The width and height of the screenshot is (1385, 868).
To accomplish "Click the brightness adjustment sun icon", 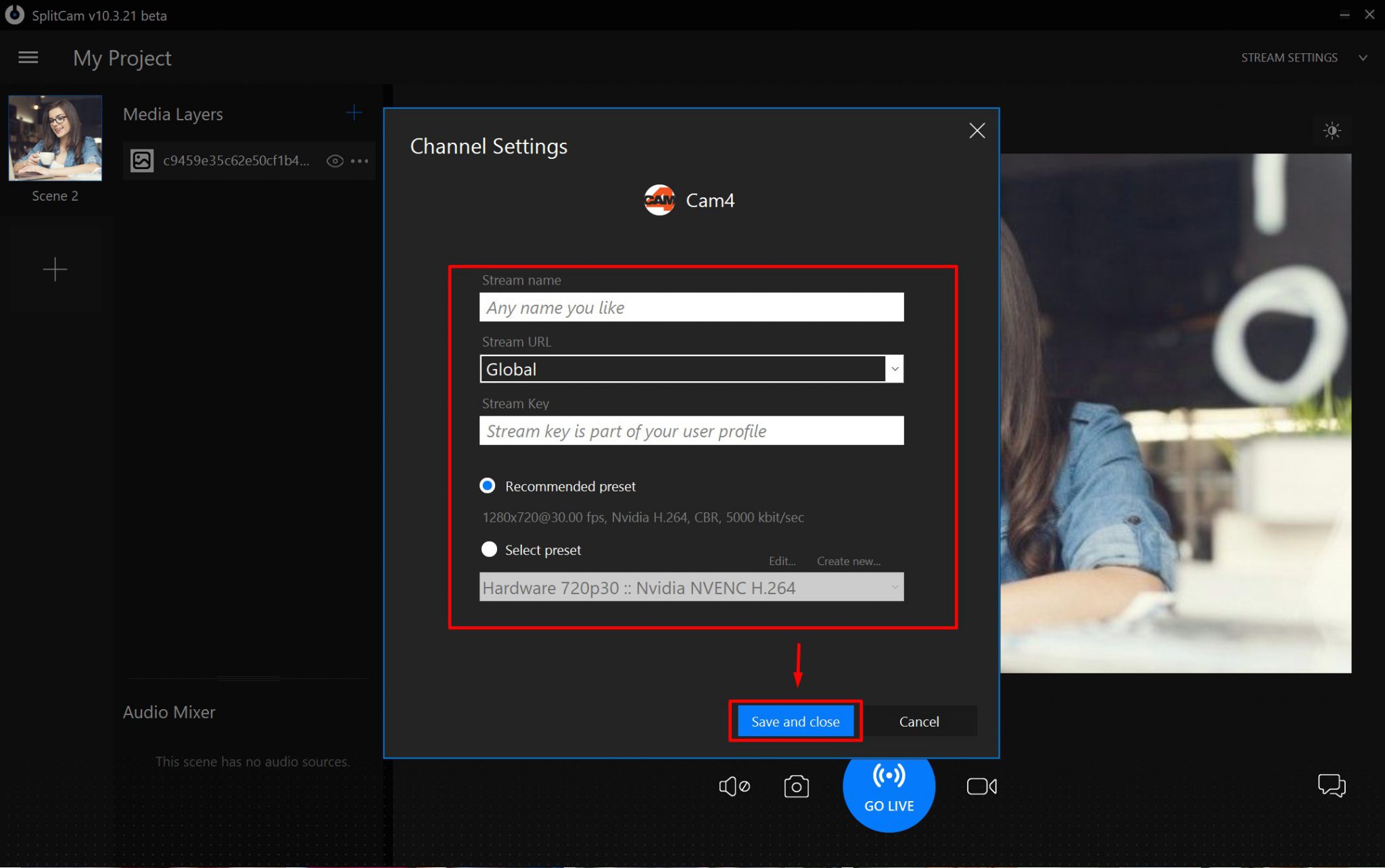I will [1332, 130].
